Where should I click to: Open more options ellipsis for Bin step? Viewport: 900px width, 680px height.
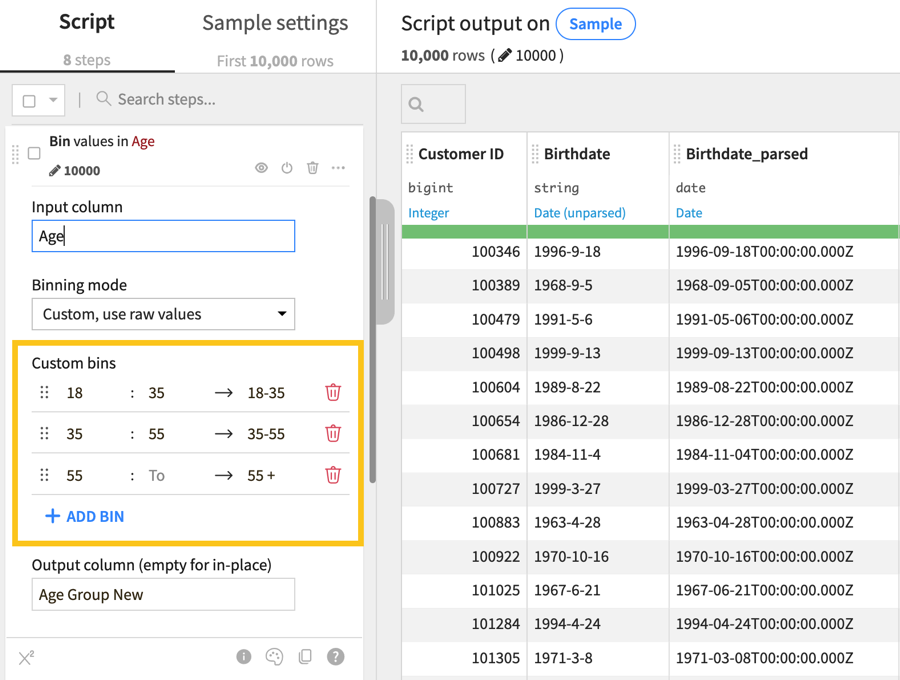[x=338, y=168]
